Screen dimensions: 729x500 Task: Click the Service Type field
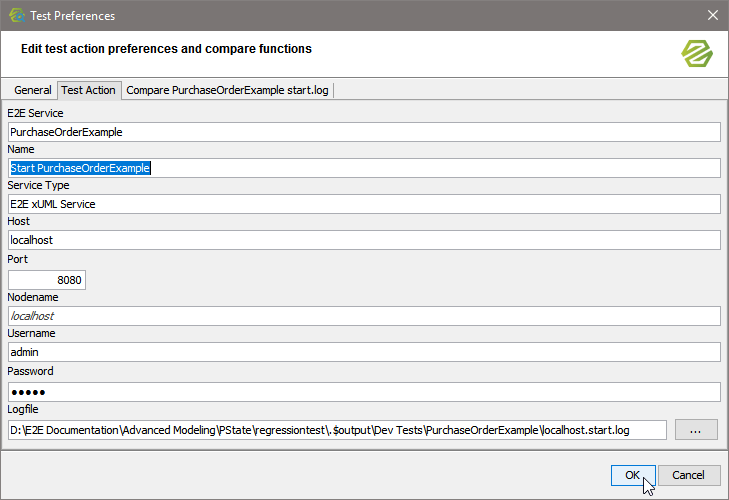(x=364, y=204)
